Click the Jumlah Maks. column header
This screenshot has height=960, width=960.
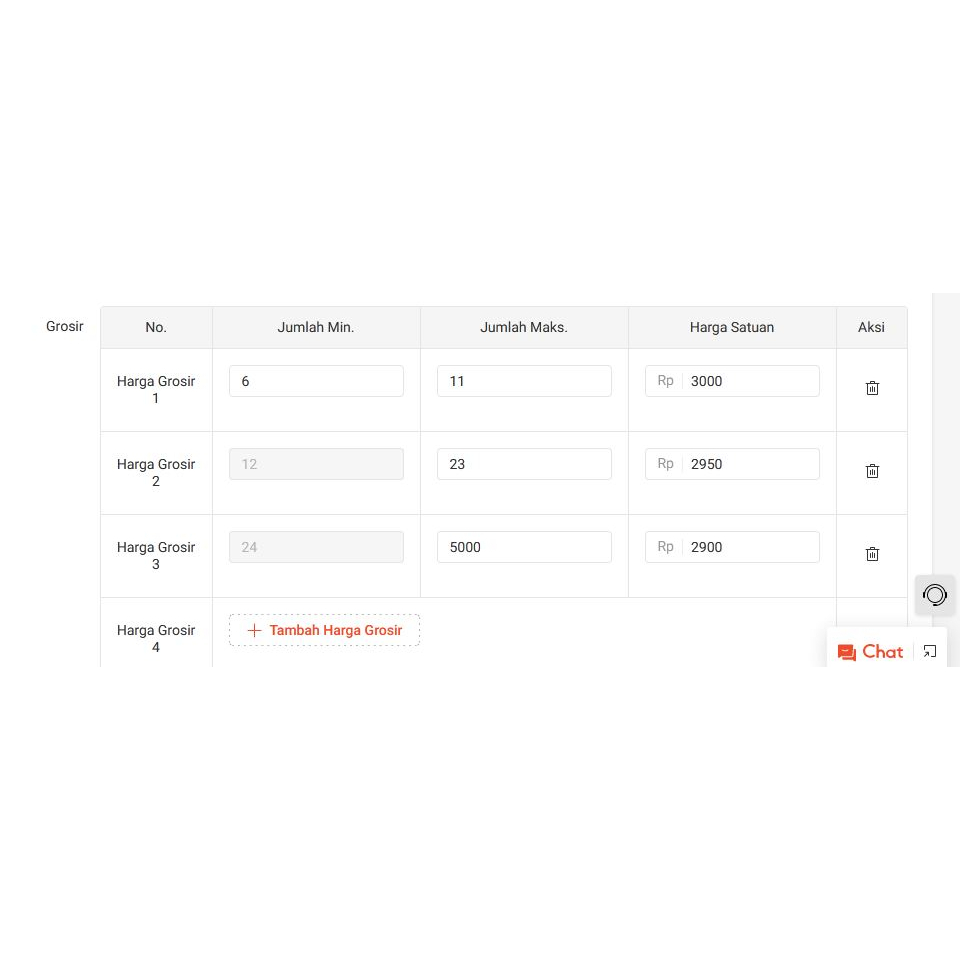click(x=524, y=328)
